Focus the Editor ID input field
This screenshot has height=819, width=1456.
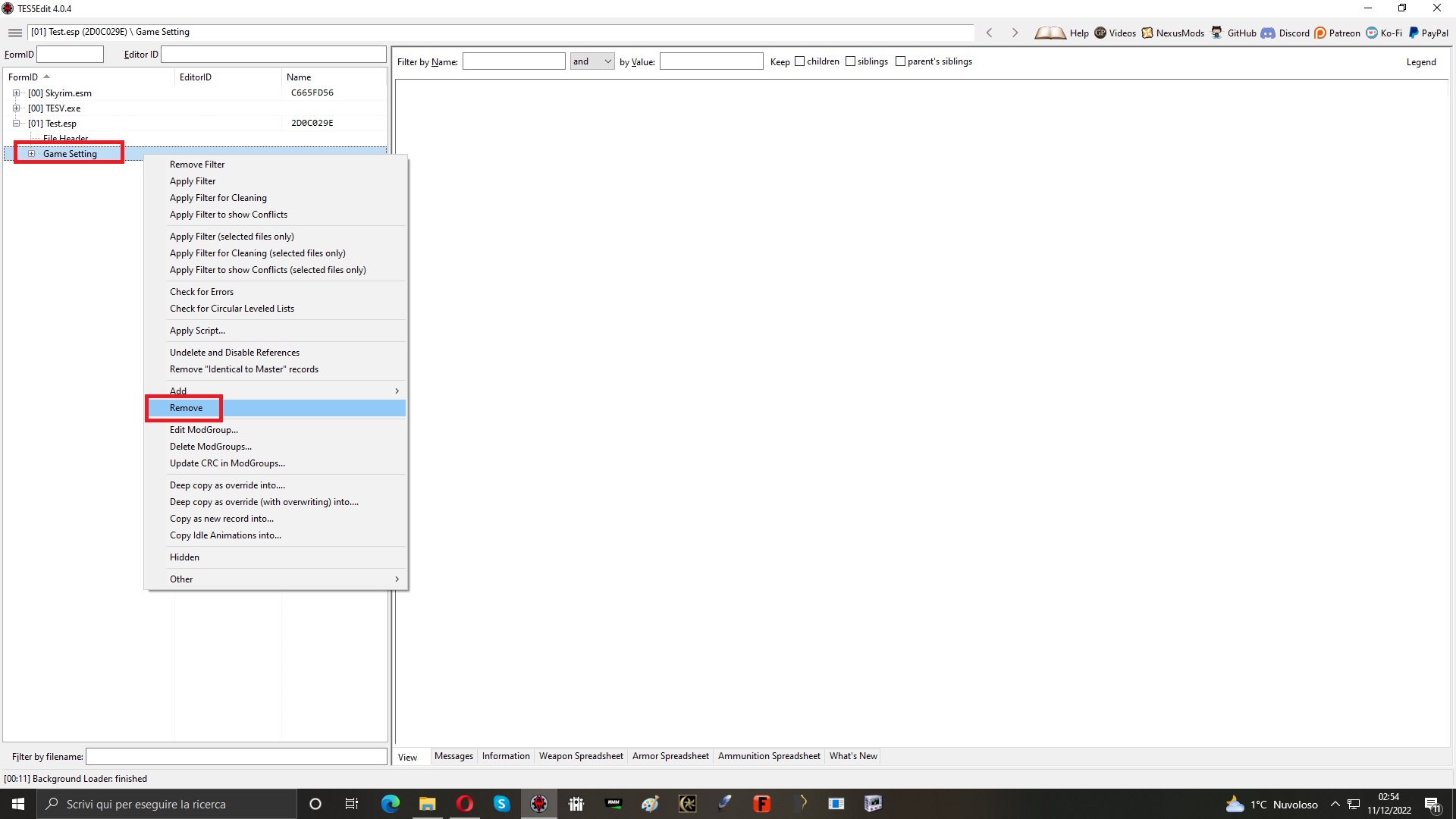[x=274, y=55]
